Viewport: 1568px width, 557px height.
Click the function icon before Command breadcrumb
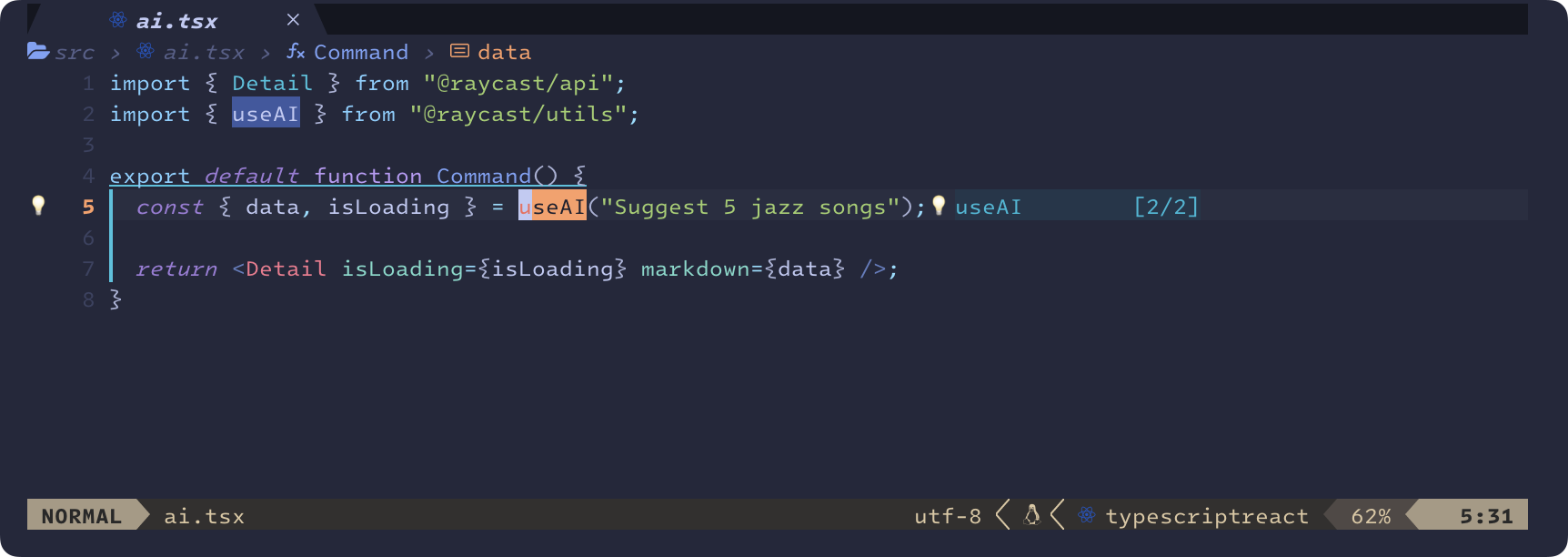tap(296, 51)
